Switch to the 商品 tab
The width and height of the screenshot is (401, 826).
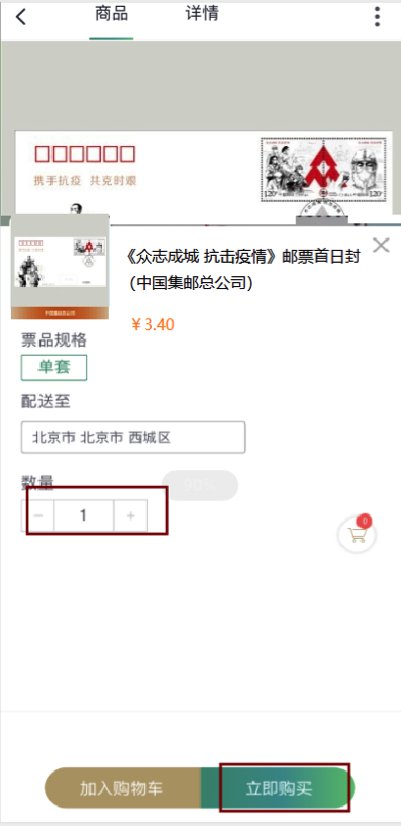tap(111, 14)
